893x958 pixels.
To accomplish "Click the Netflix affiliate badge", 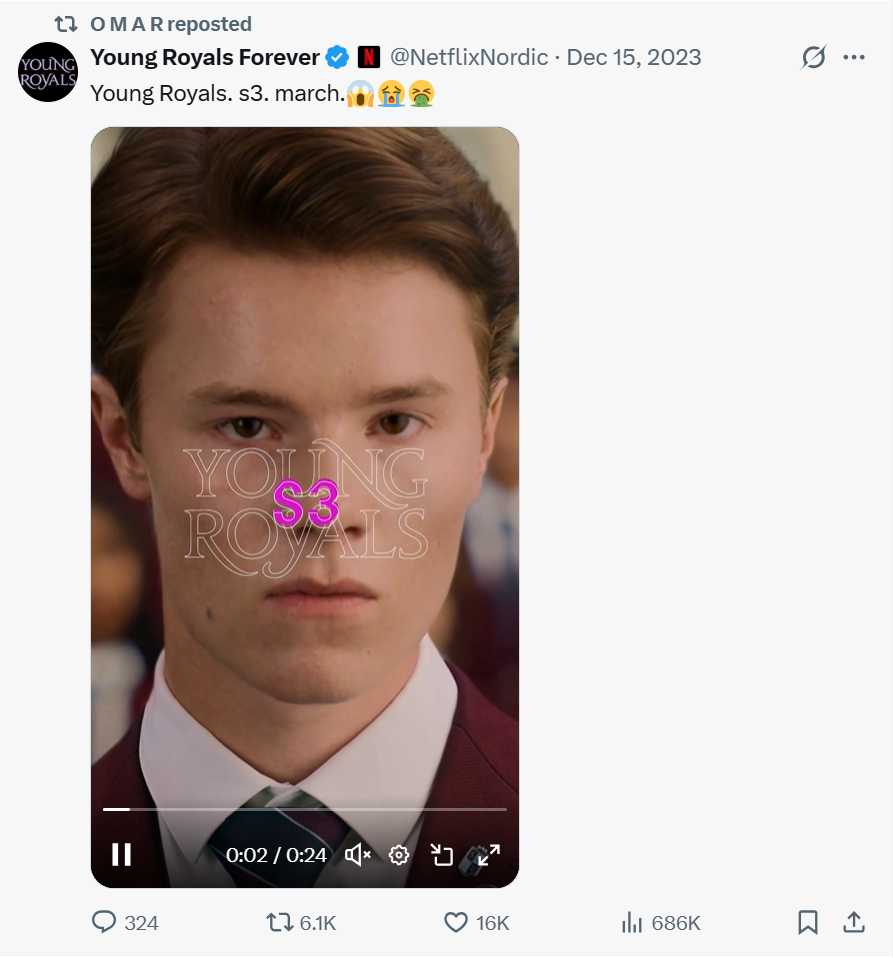I will click(368, 57).
